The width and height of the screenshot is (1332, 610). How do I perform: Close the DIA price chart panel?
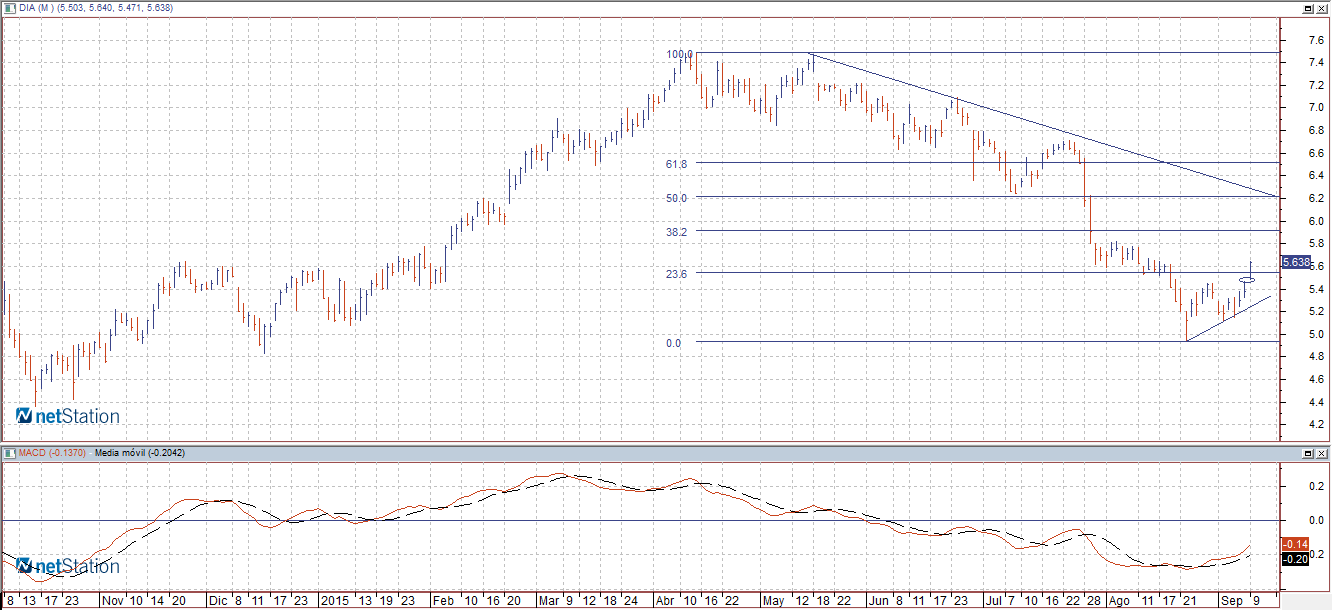pos(1320,7)
